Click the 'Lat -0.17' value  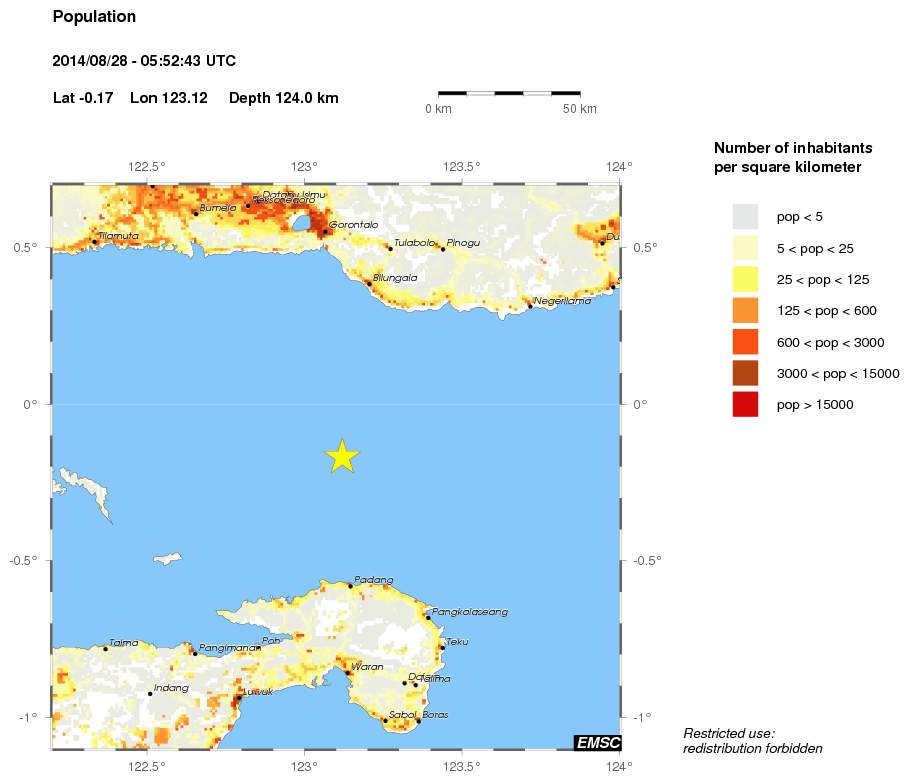pos(83,97)
